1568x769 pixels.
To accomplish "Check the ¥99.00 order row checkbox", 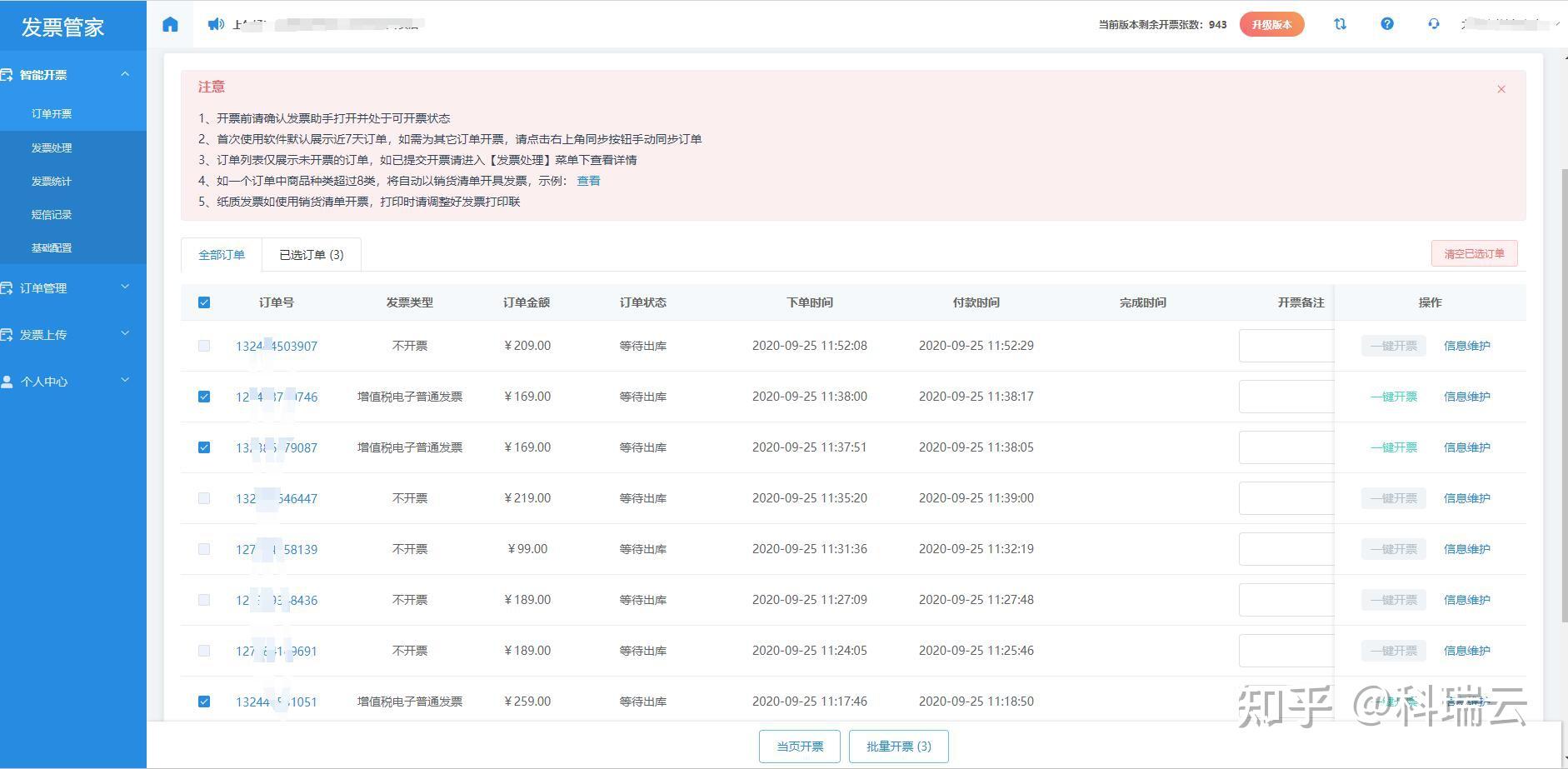I will tap(204, 549).
